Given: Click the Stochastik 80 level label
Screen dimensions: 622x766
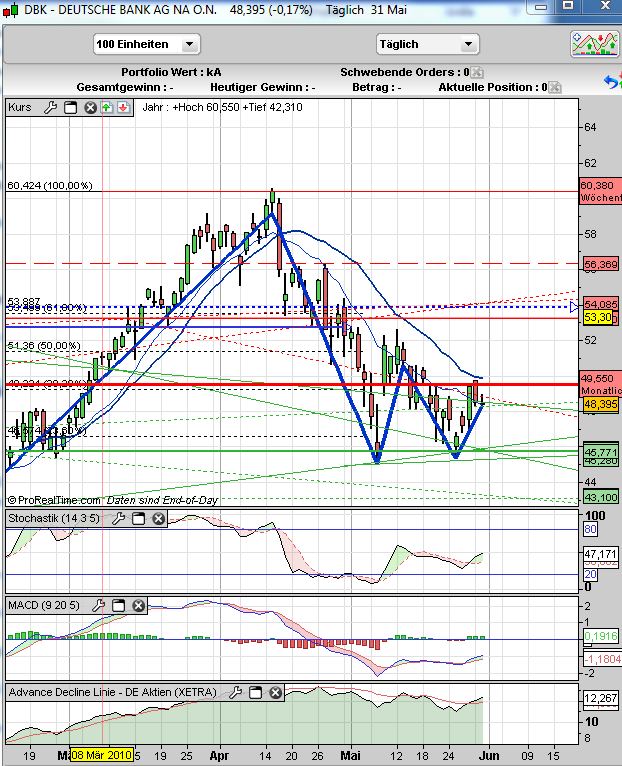Looking at the screenshot, I should click(x=590, y=529).
